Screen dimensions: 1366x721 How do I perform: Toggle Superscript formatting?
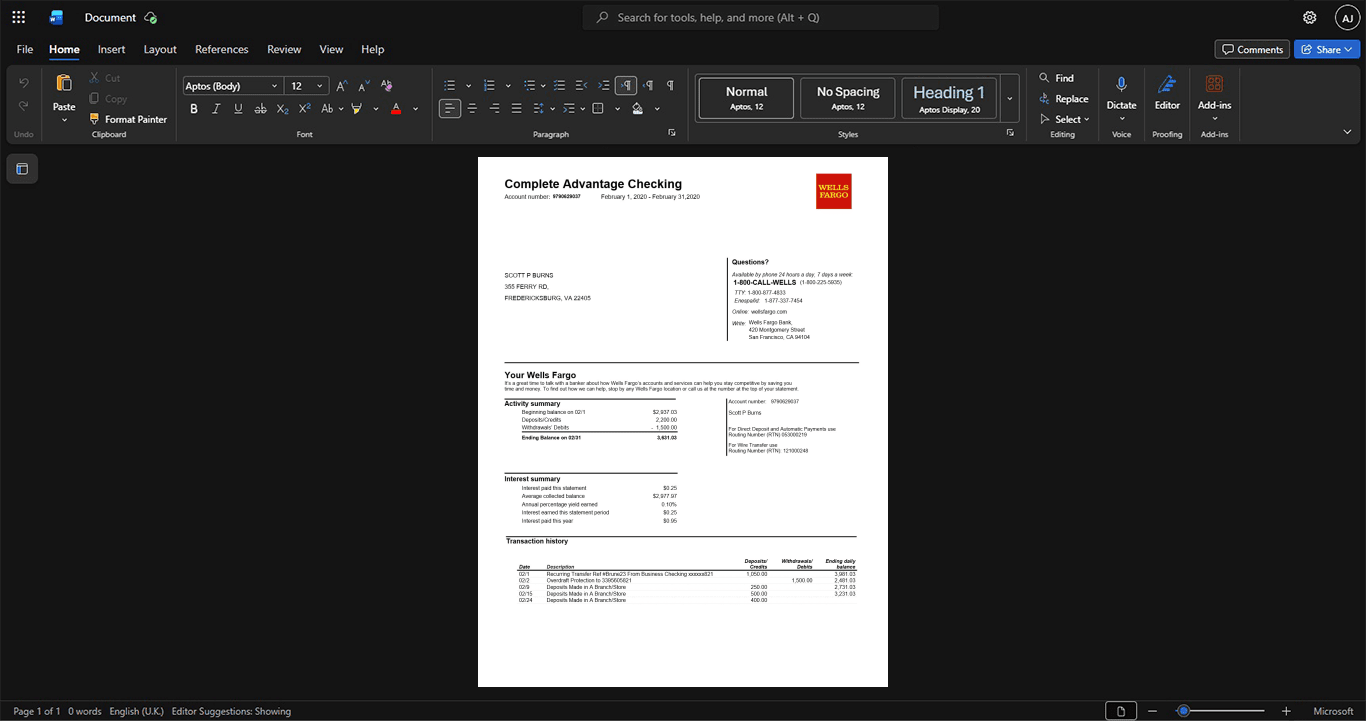(304, 109)
